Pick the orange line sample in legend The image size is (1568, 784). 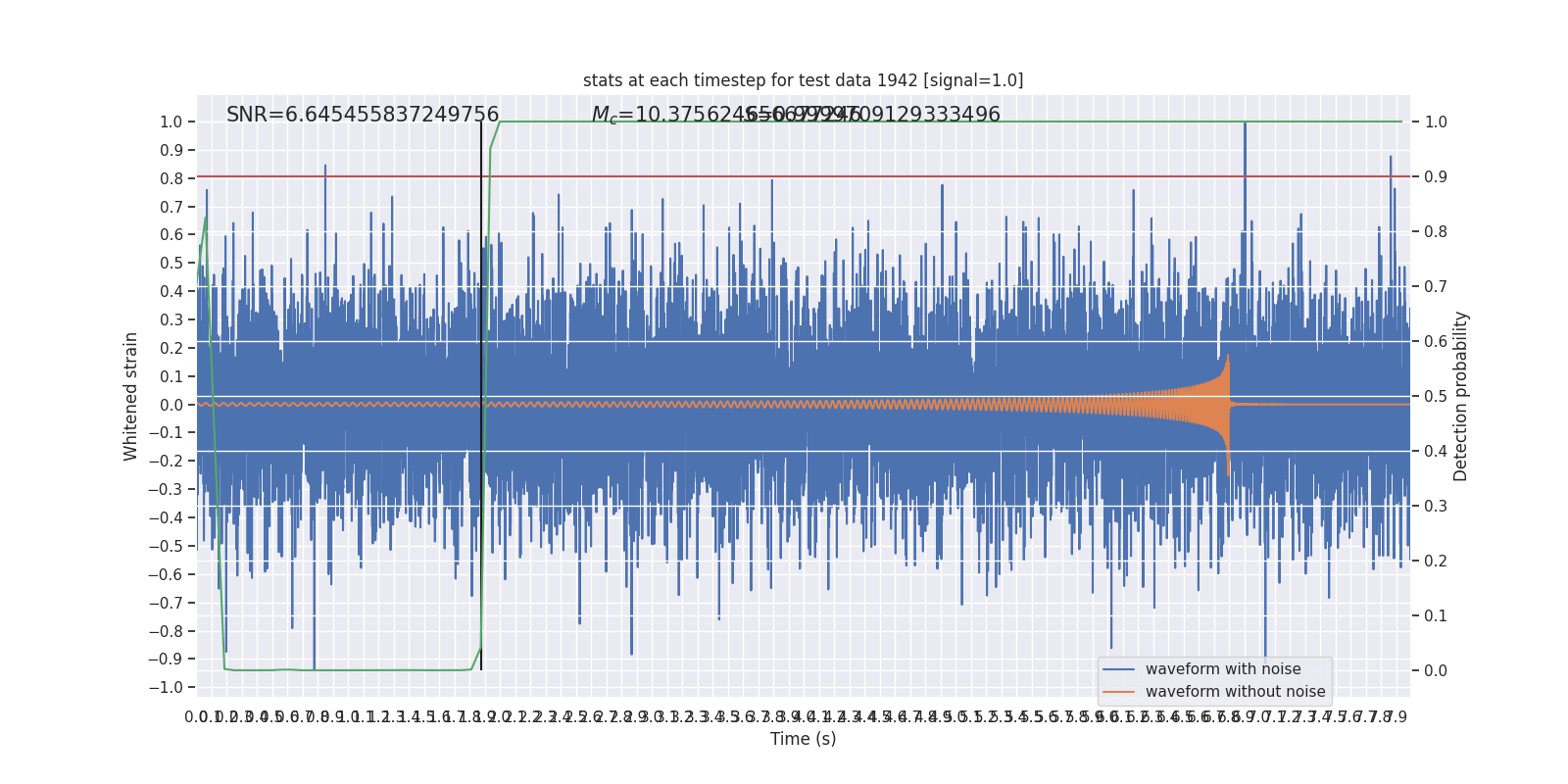click(1118, 692)
